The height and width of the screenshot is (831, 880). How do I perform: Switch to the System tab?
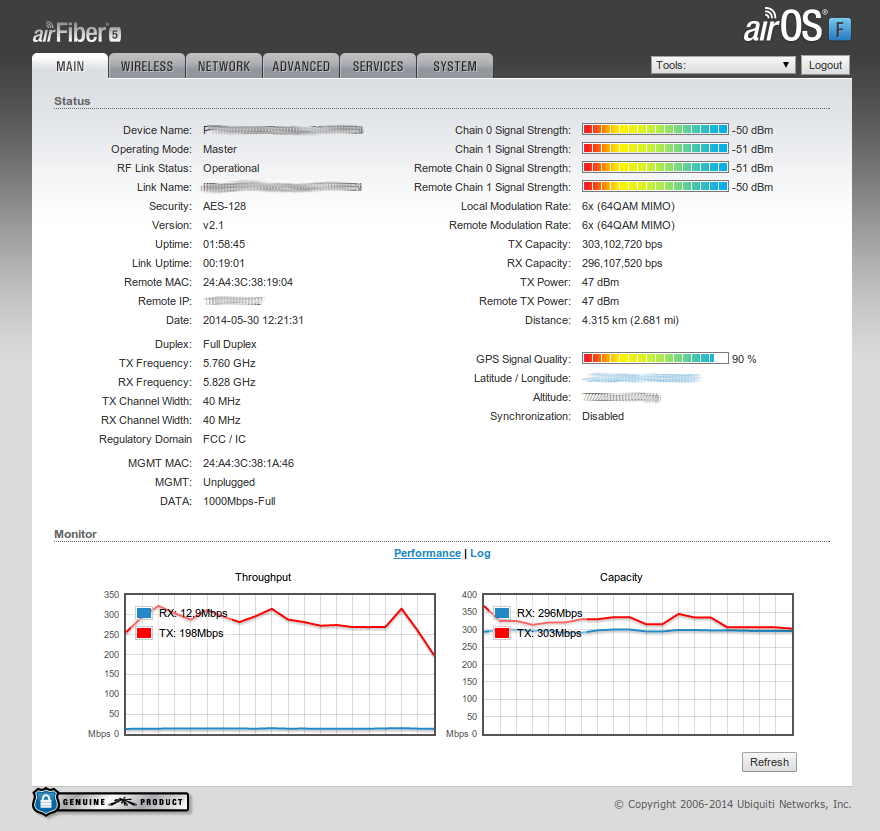click(455, 66)
